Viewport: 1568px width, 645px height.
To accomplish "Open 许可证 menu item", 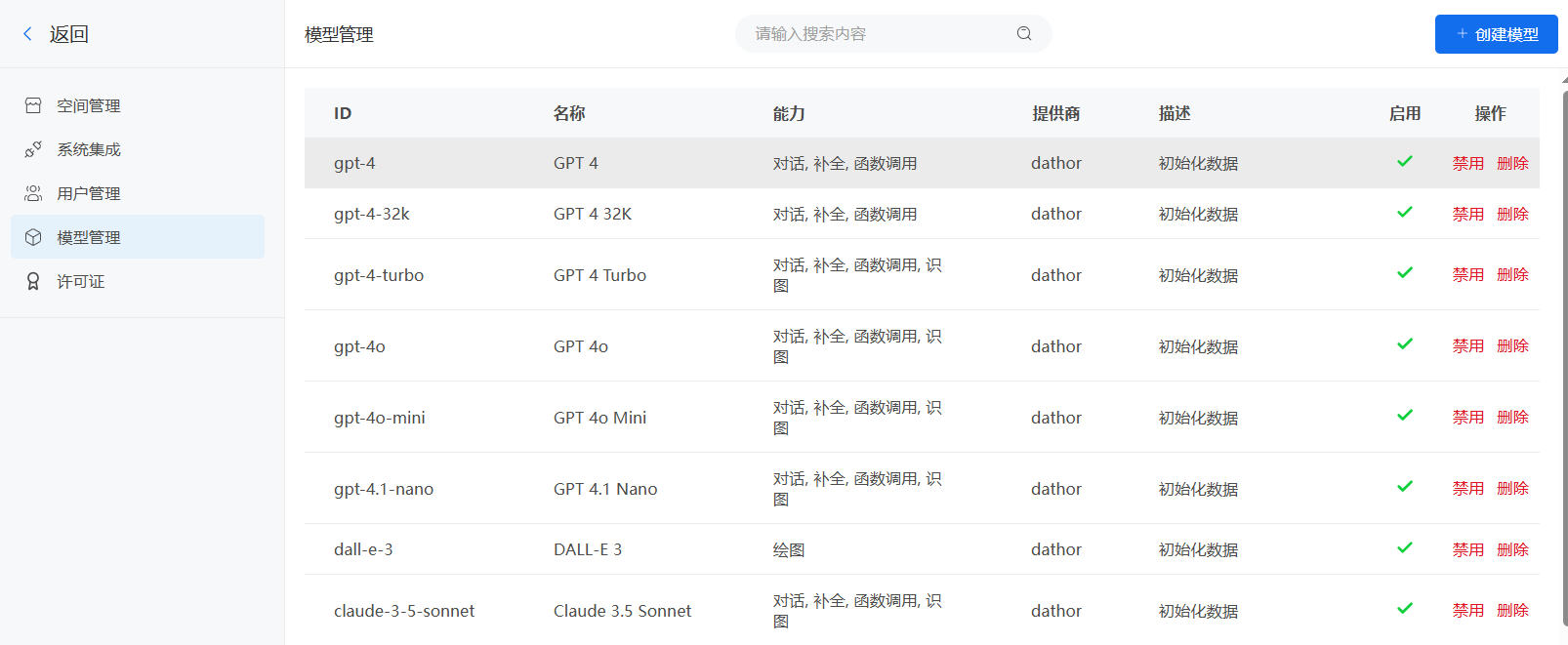I will [x=80, y=281].
